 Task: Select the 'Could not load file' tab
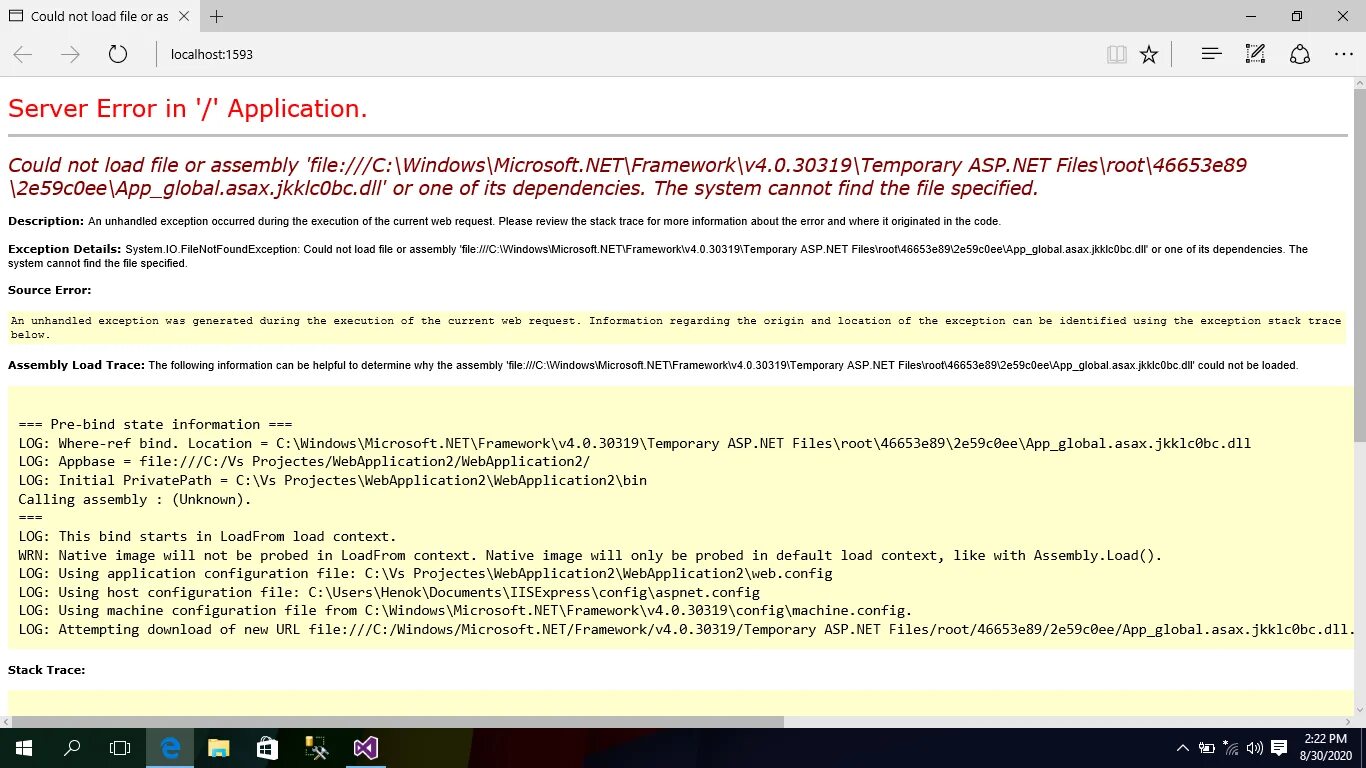coord(100,16)
